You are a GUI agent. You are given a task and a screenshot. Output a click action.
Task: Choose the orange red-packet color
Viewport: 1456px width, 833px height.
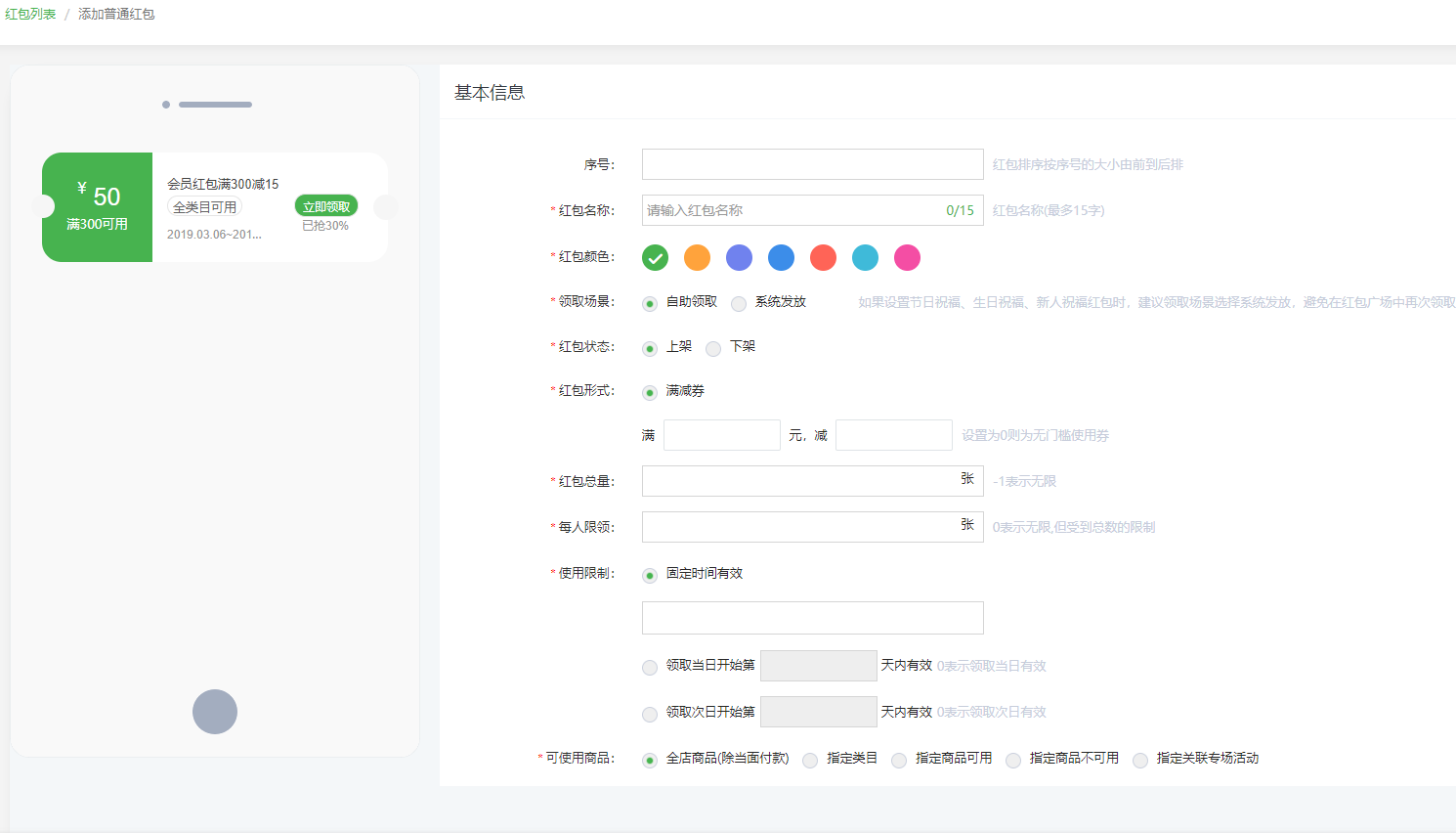pos(697,257)
